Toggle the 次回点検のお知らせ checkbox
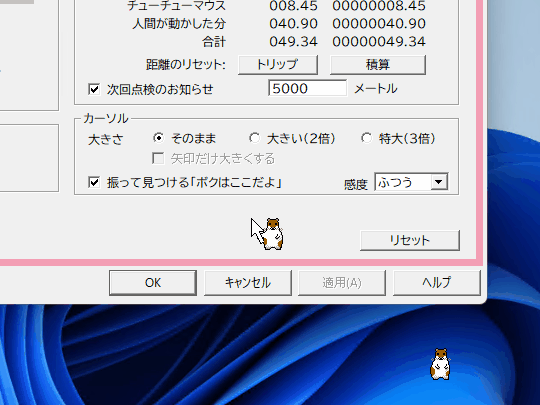 click(94, 89)
